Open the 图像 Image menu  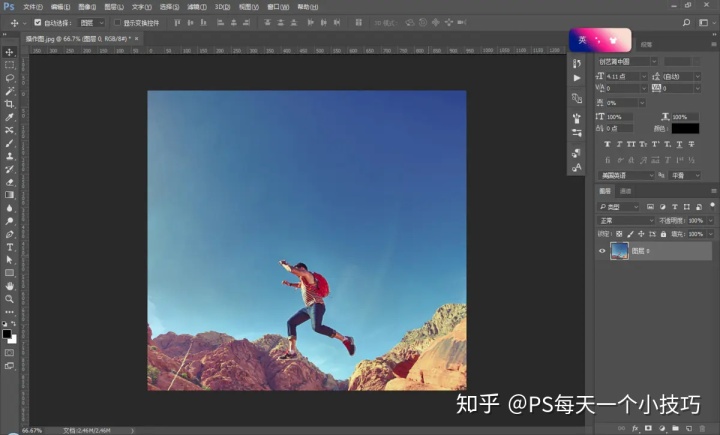tap(87, 7)
